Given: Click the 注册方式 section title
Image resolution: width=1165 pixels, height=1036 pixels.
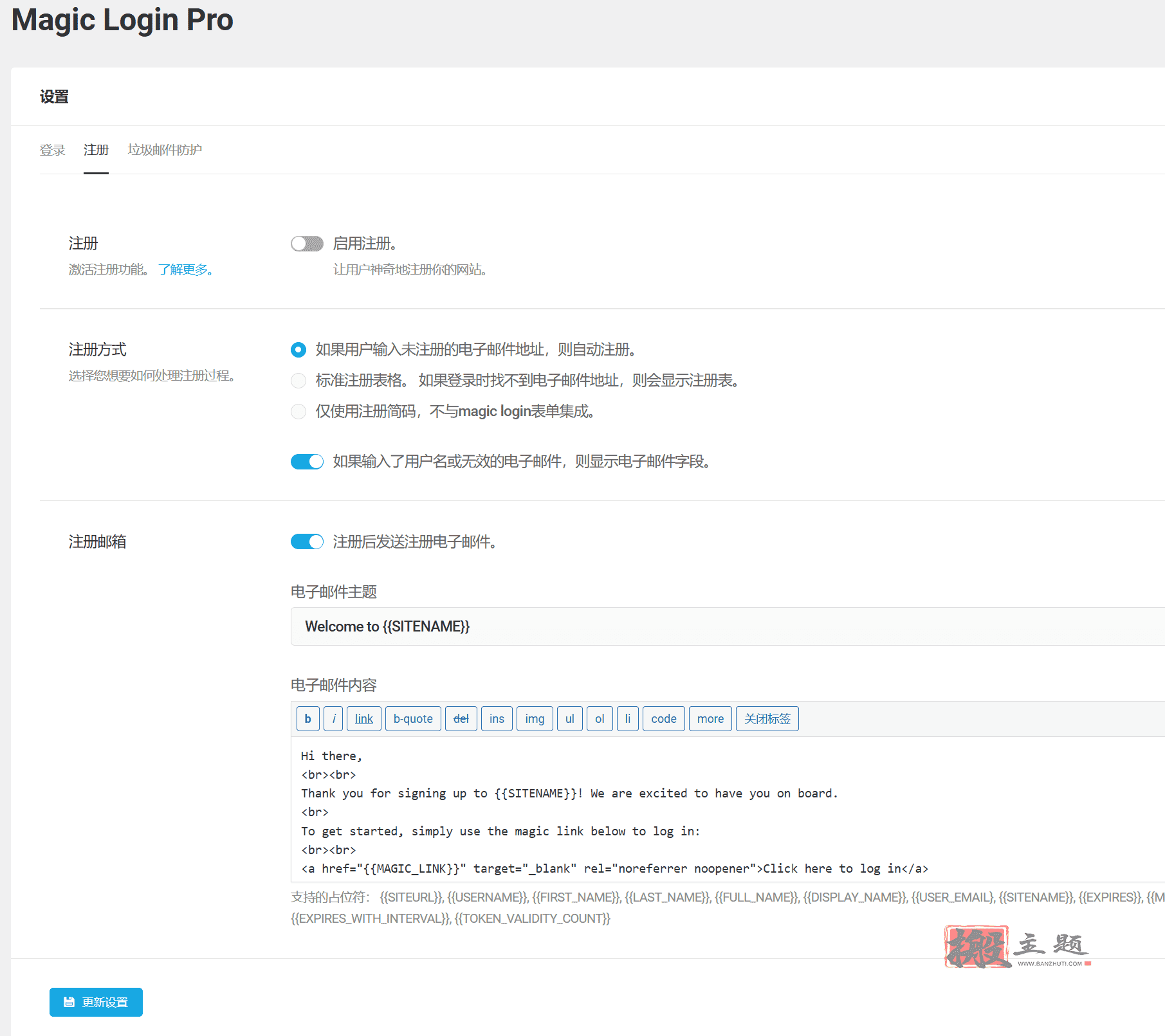Looking at the screenshot, I should (98, 349).
